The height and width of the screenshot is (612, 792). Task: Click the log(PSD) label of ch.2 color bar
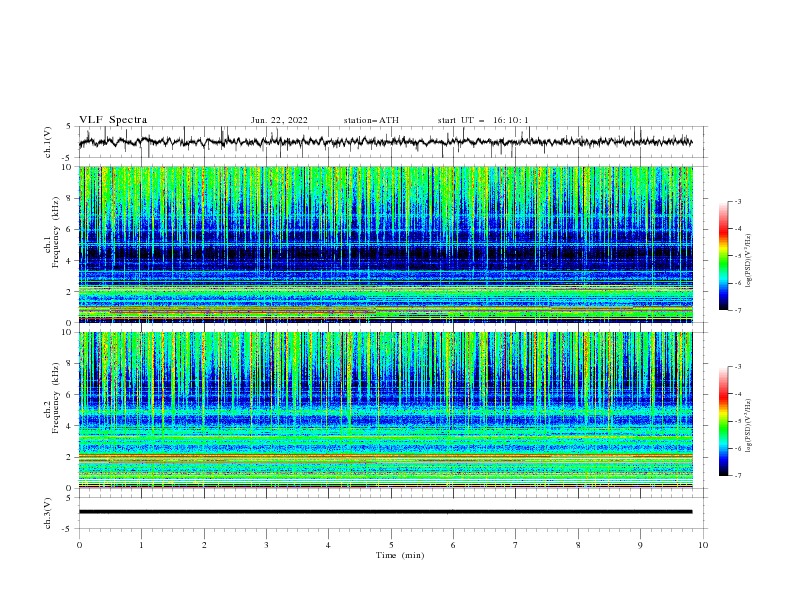click(749, 426)
